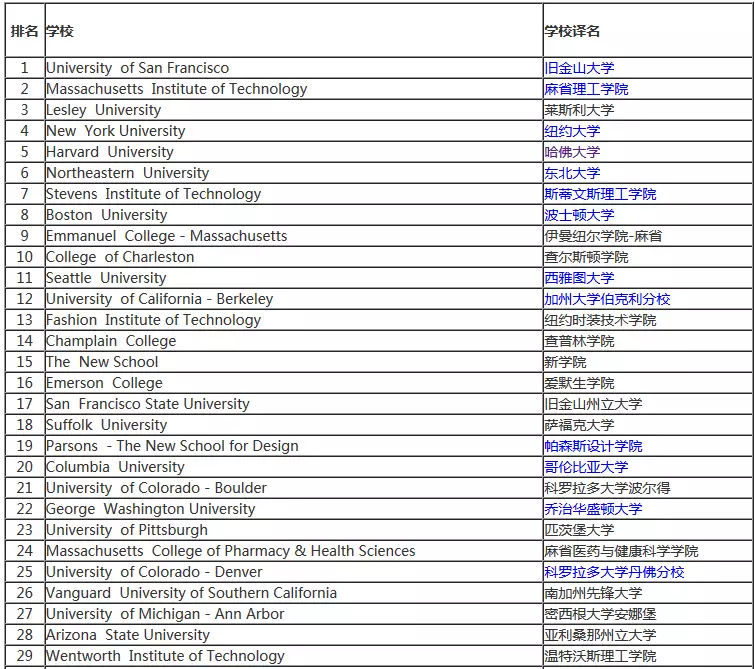Viewport: 755px width, 669px height.
Task: Click the 斯蒂文斯理工学院 link
Action: click(x=600, y=194)
